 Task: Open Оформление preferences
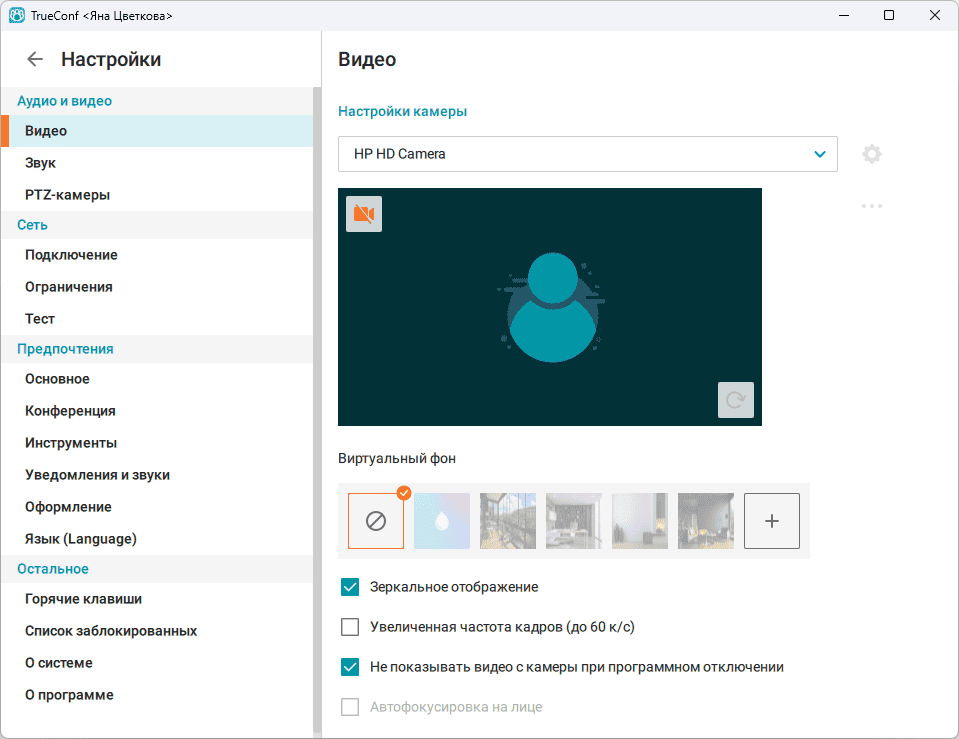pyautogui.click(x=157, y=507)
